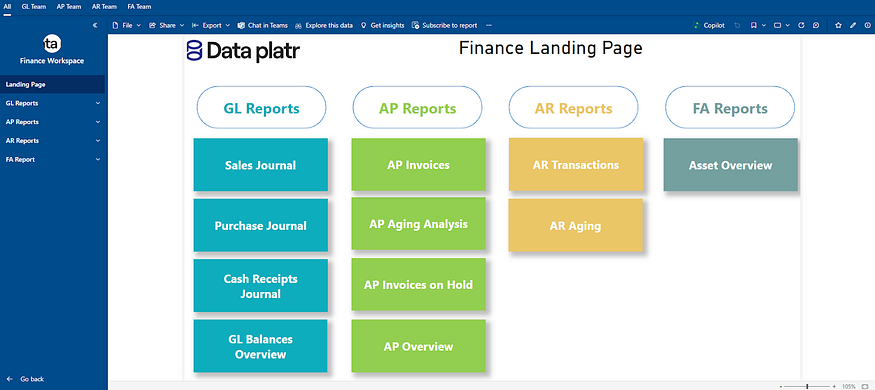Open the Purchase Journal report
This screenshot has width=875, height=390.
tap(261, 225)
